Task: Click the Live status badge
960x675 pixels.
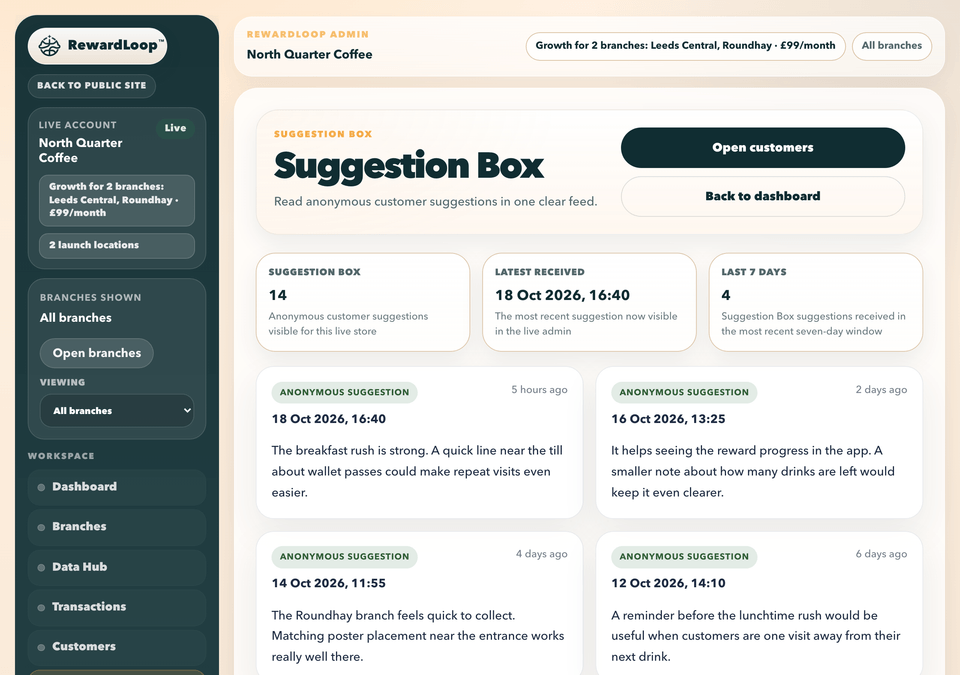Action: pos(175,128)
